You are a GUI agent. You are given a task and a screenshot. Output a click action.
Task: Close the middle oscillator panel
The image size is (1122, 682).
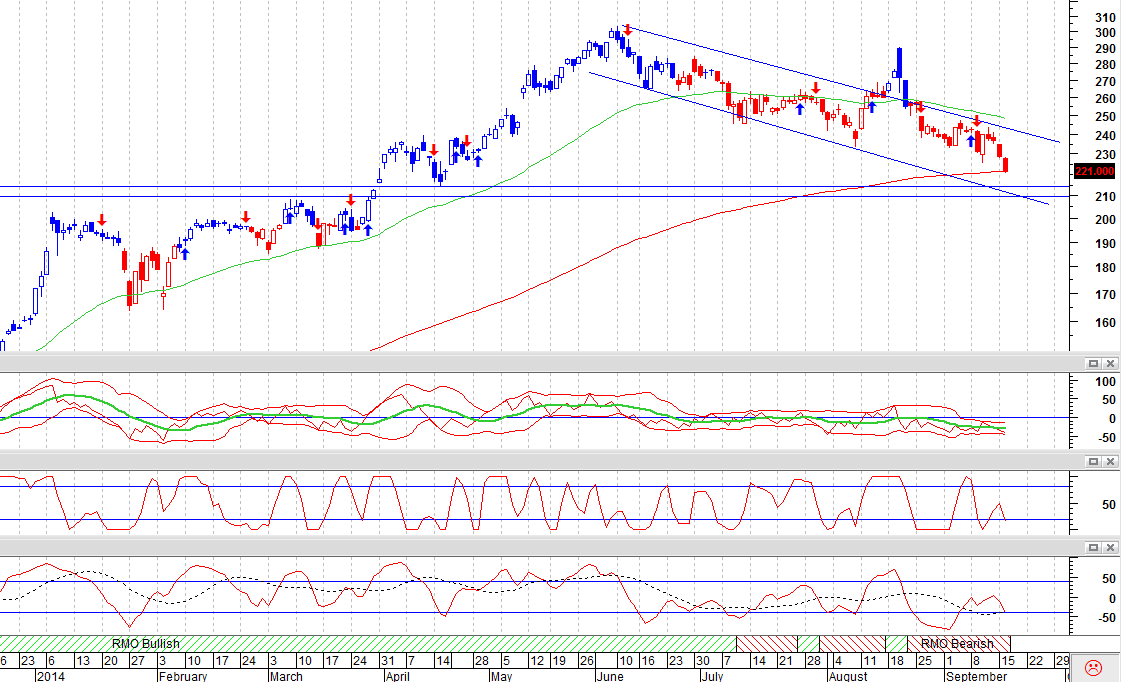1111,462
